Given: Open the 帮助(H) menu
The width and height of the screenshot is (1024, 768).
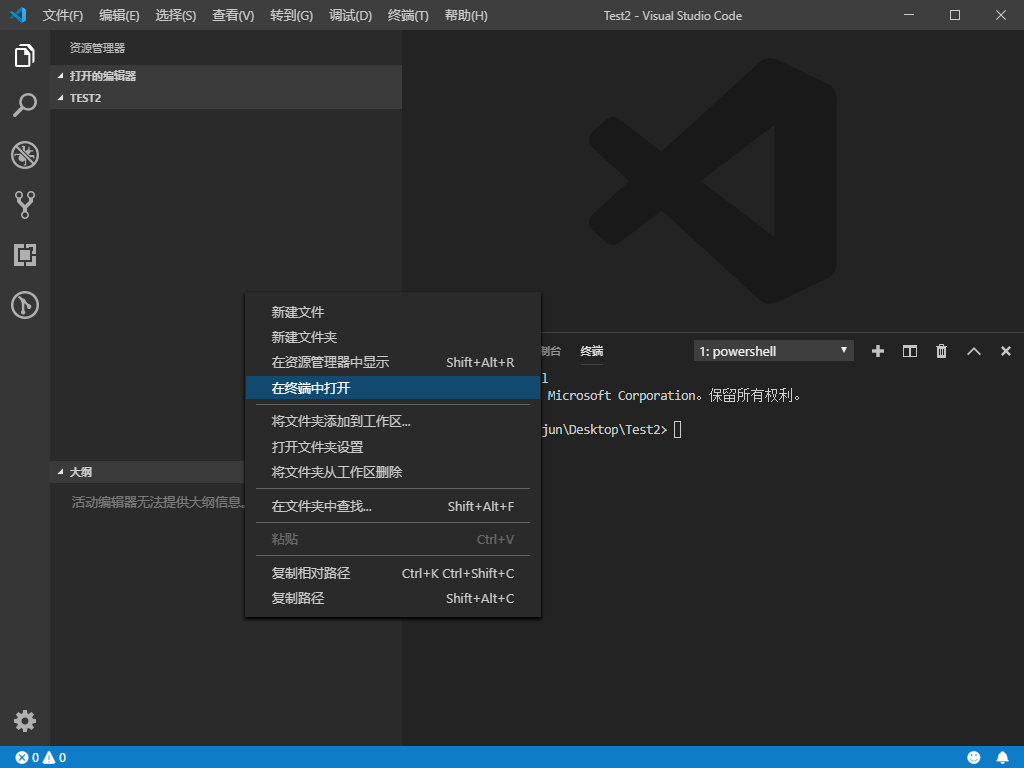Looking at the screenshot, I should [x=466, y=16].
